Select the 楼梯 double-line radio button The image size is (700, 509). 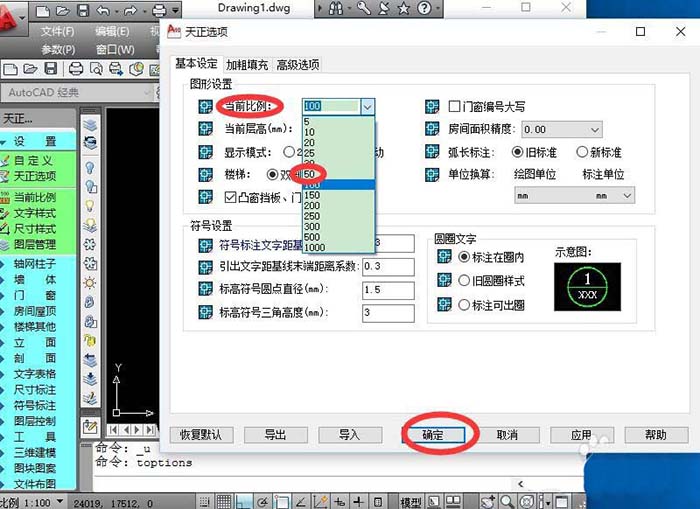click(272, 174)
